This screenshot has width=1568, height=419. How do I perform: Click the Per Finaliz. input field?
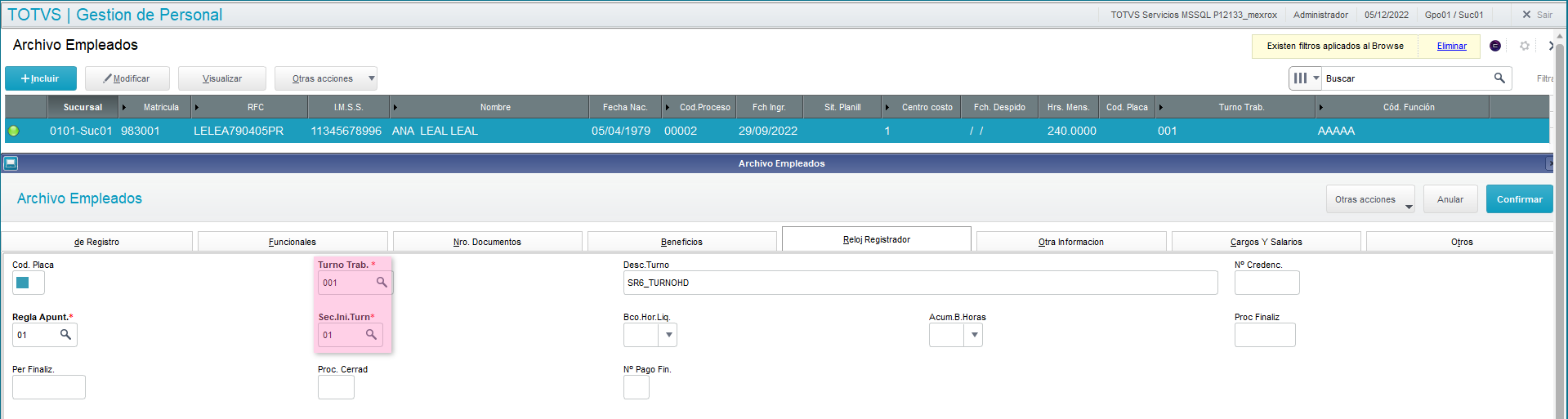coord(49,387)
